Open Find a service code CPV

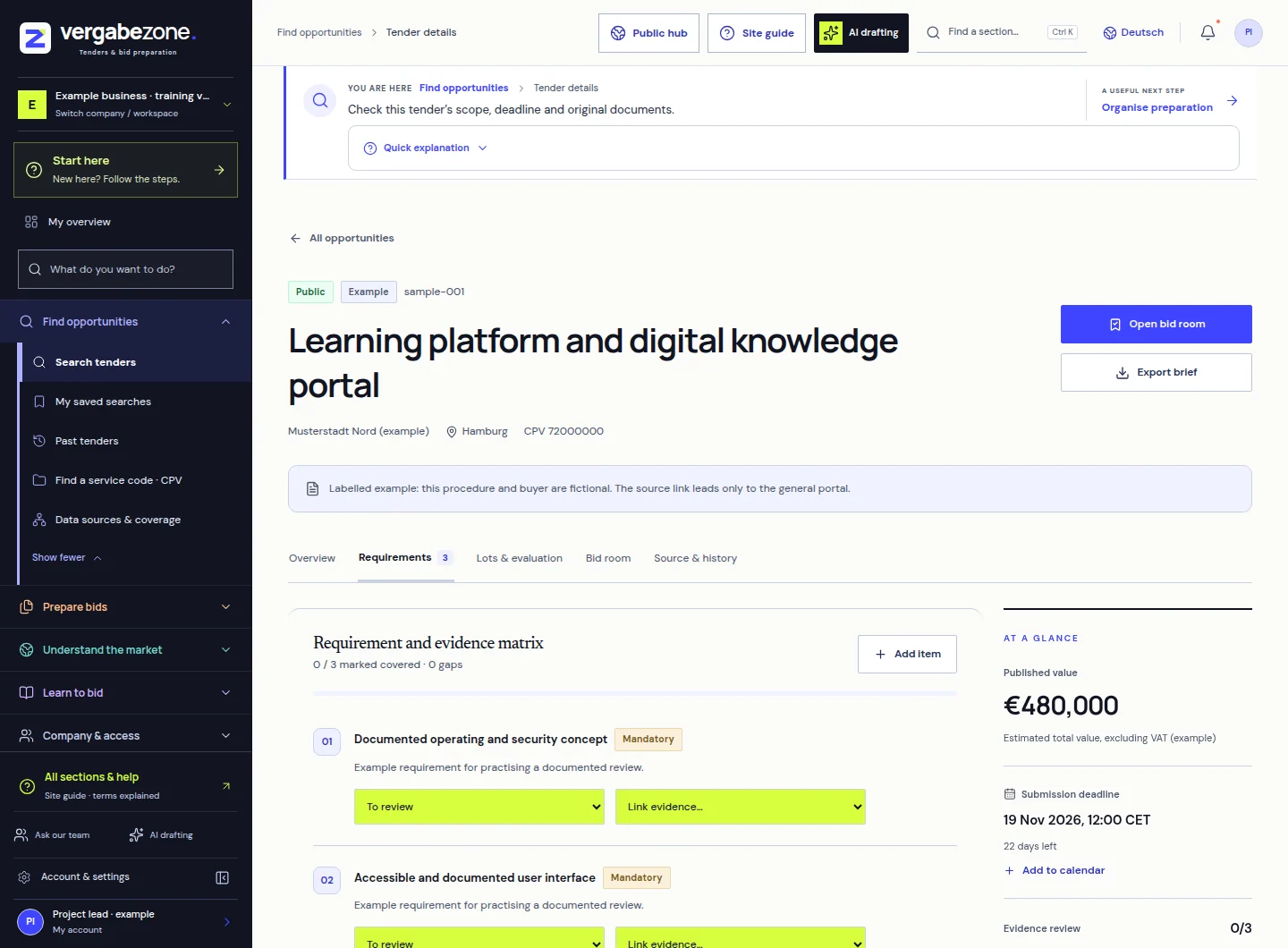click(136, 480)
